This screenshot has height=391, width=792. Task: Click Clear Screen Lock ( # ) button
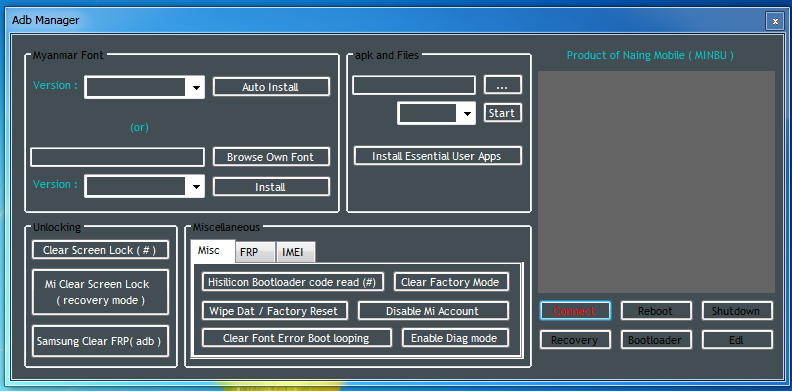(x=100, y=250)
